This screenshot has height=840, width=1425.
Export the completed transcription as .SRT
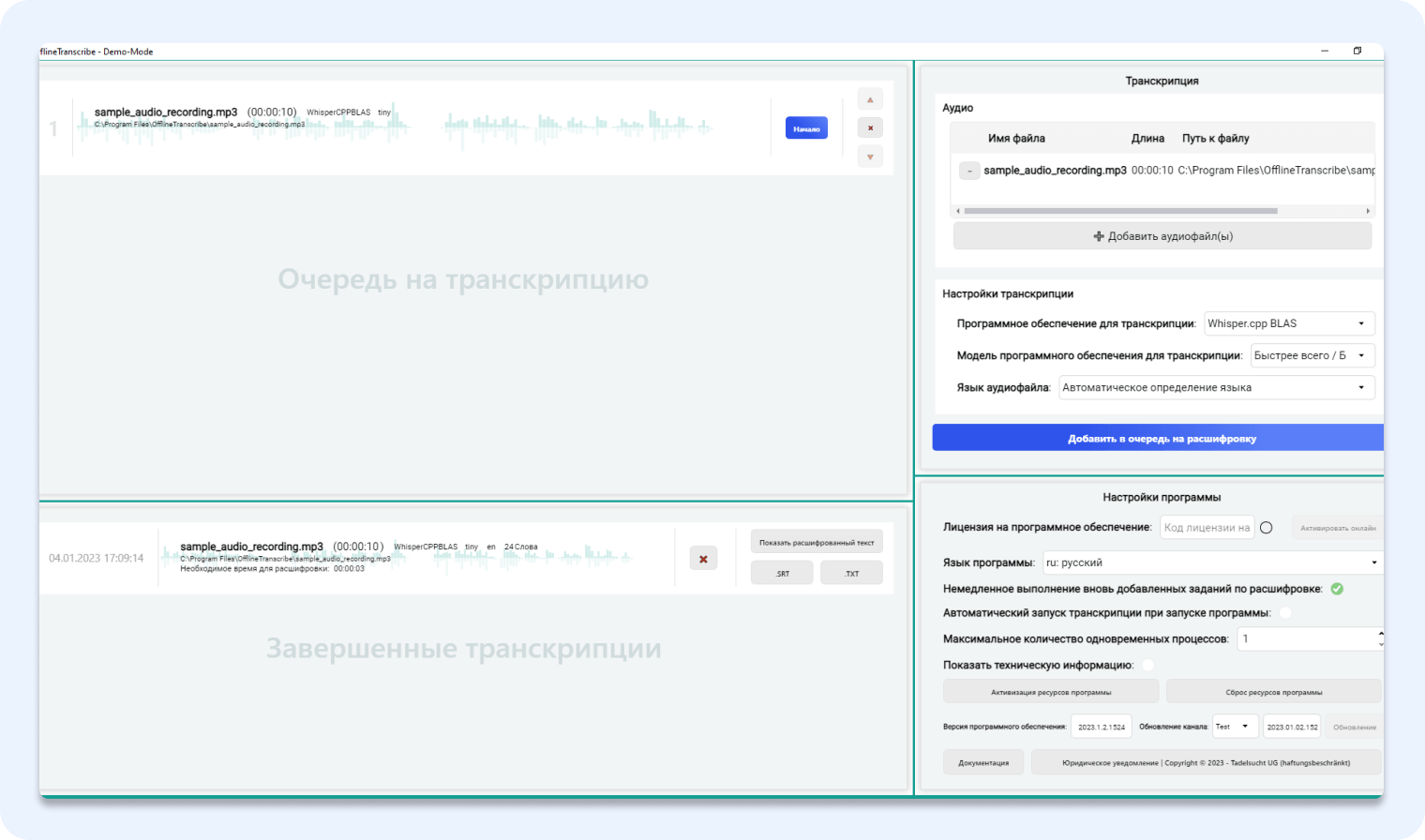click(782, 573)
